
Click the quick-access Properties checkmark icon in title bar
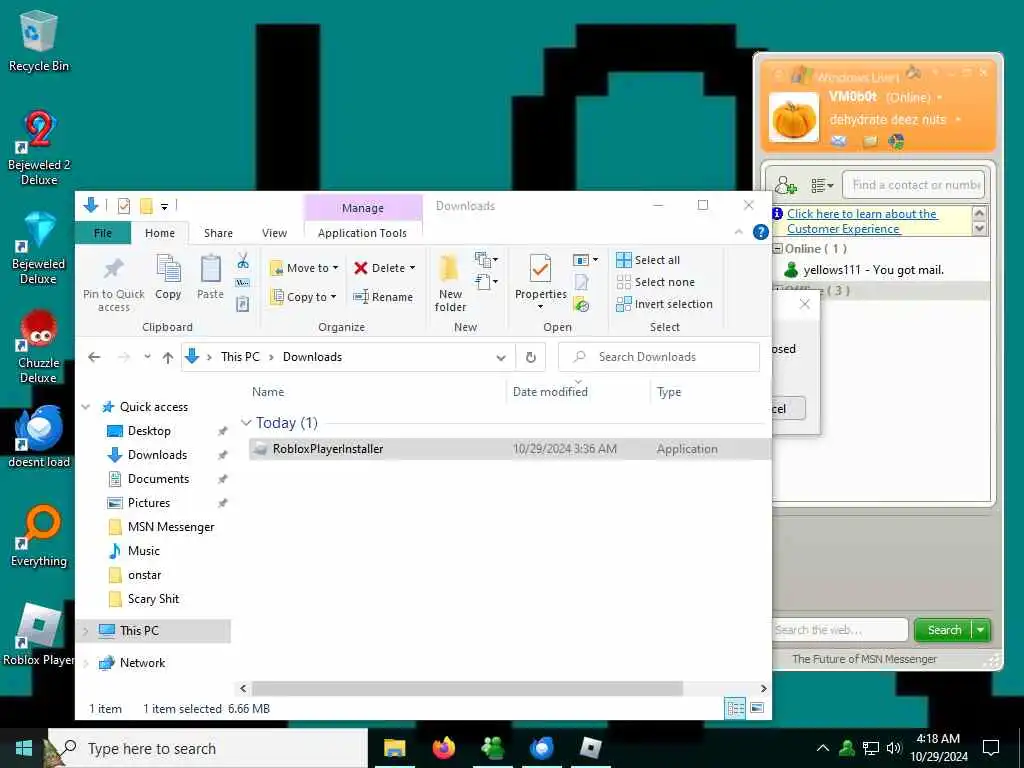(123, 206)
